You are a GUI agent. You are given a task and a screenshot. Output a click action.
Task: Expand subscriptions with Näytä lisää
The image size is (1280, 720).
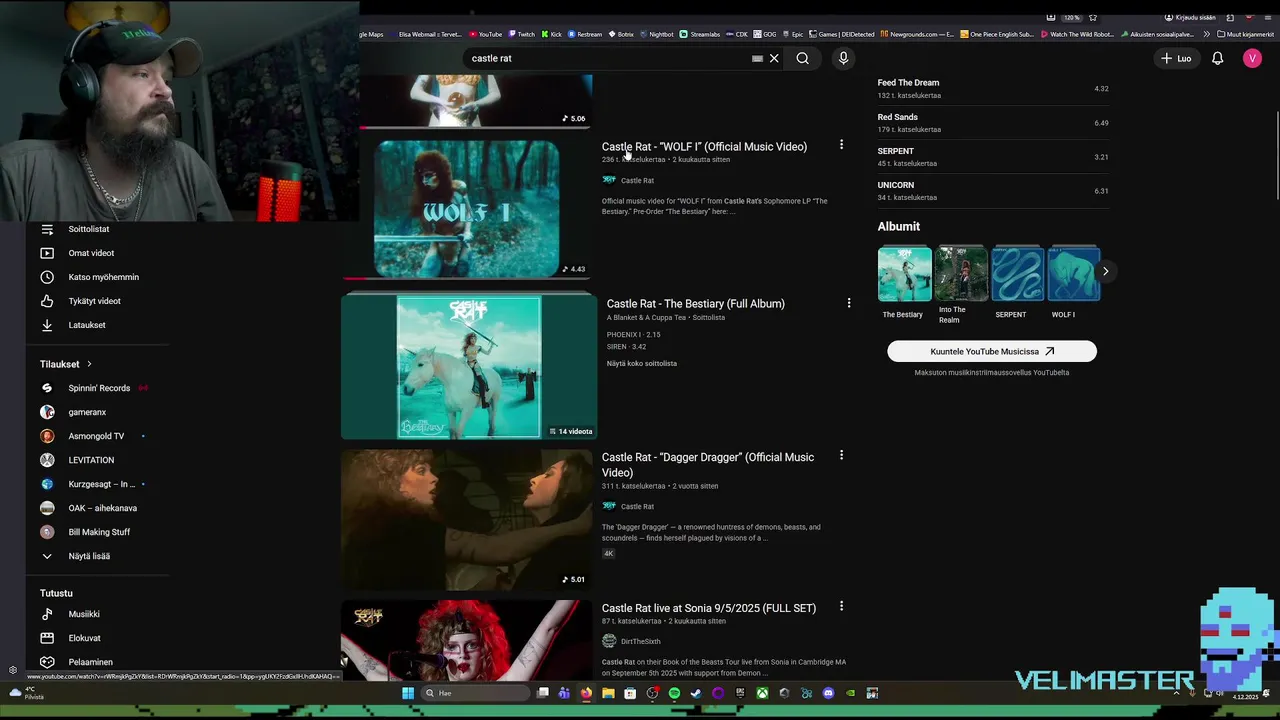(89, 556)
